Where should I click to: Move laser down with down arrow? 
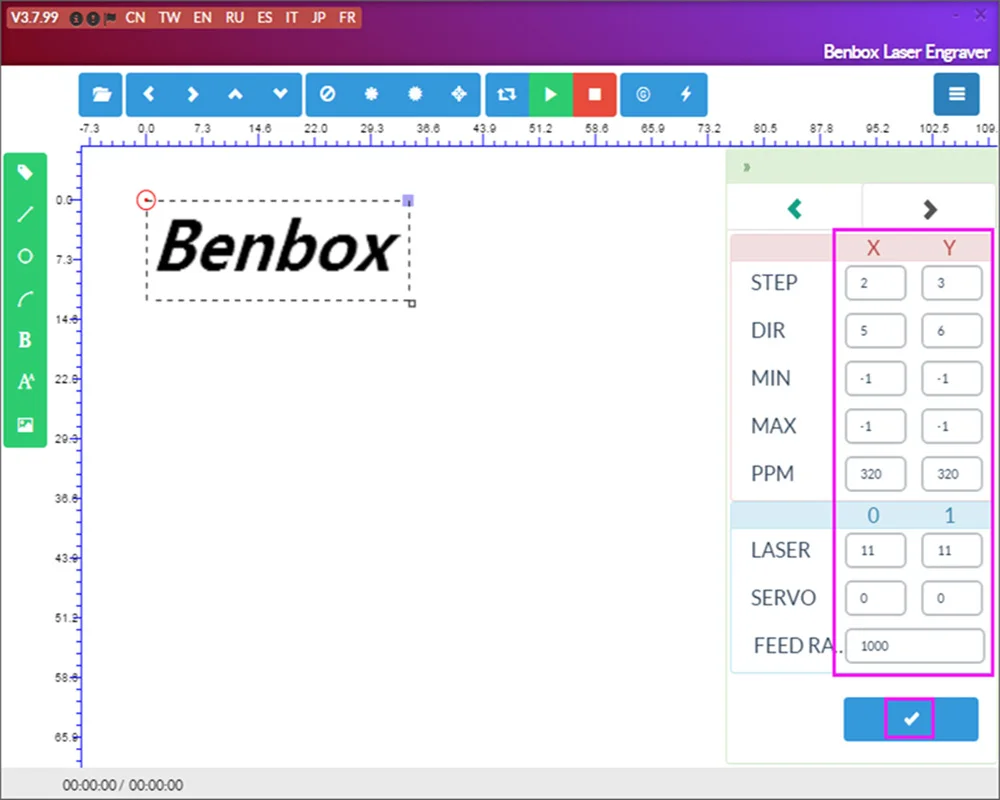pos(280,94)
